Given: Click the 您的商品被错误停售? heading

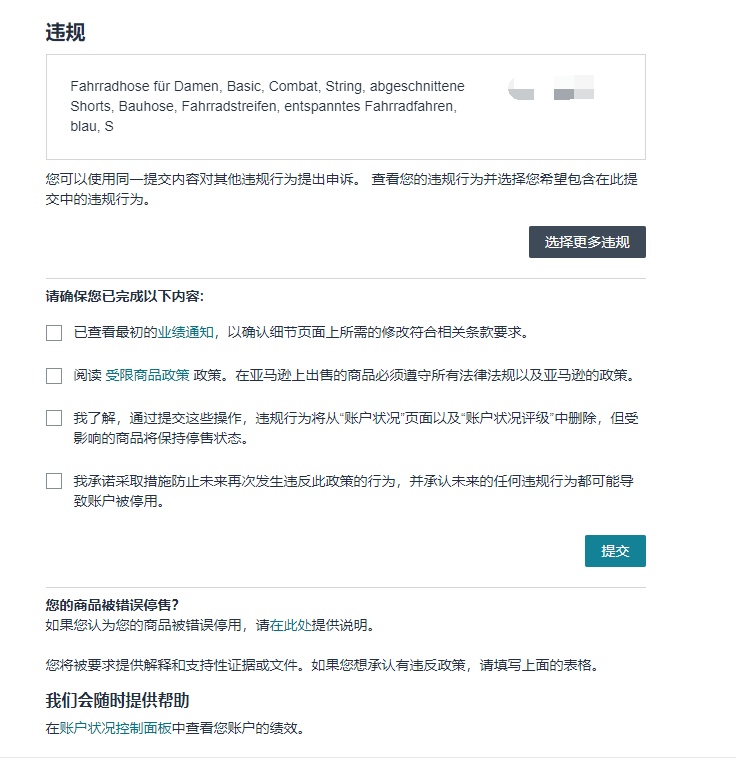Looking at the screenshot, I should click(x=112, y=605).
